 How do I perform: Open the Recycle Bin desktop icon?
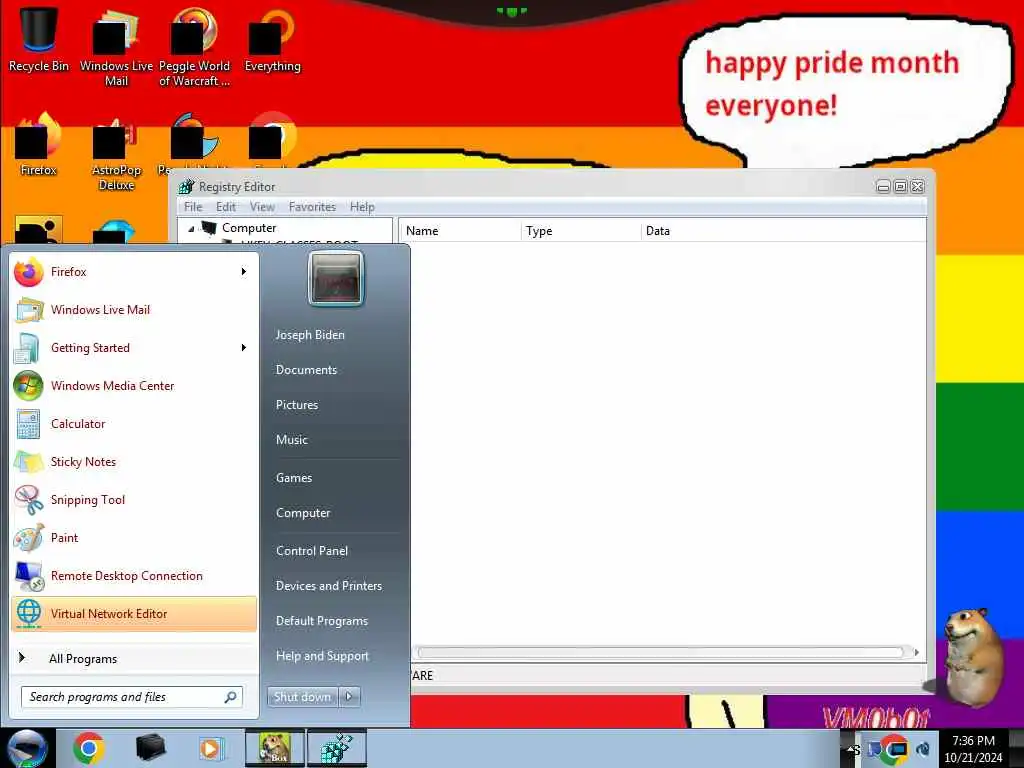point(39,38)
